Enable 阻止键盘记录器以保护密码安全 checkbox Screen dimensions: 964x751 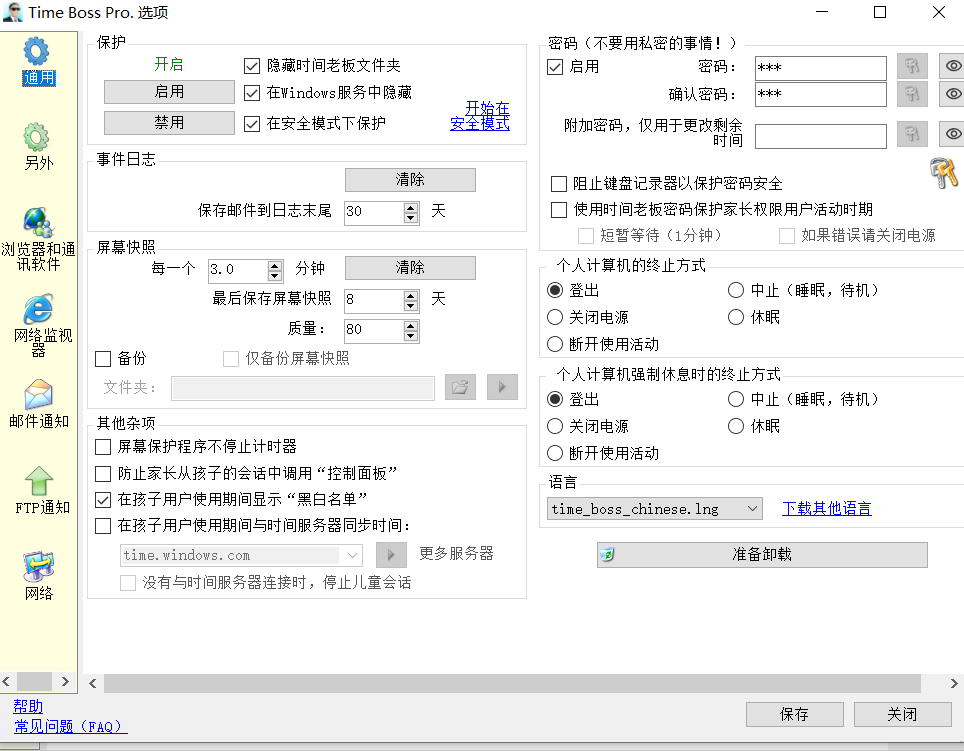559,184
